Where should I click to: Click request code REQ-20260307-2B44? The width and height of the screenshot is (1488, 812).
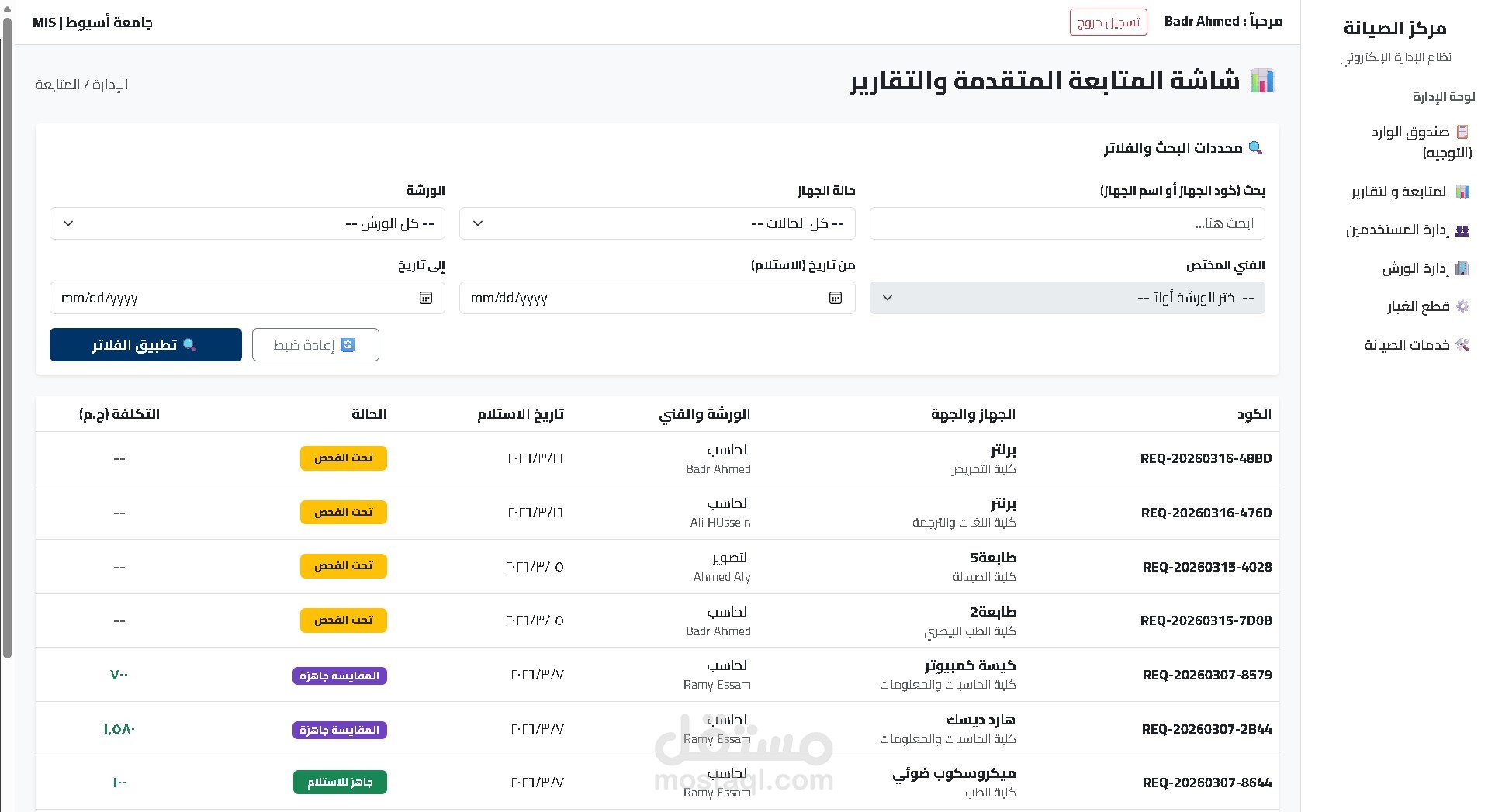(x=1206, y=729)
